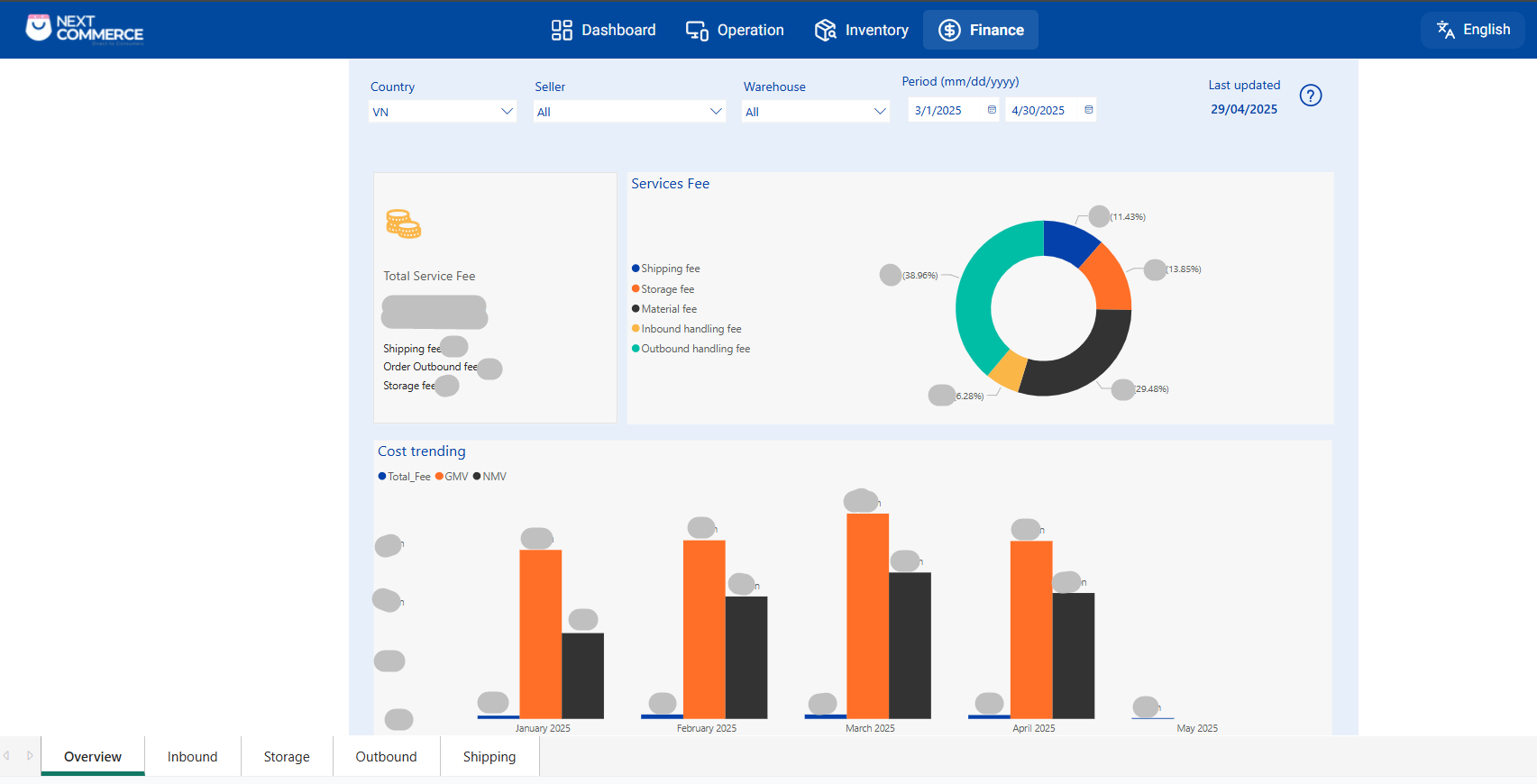This screenshot has height=784, width=1537.
Task: Click the tab scroll left arrow
Action: click(x=7, y=755)
